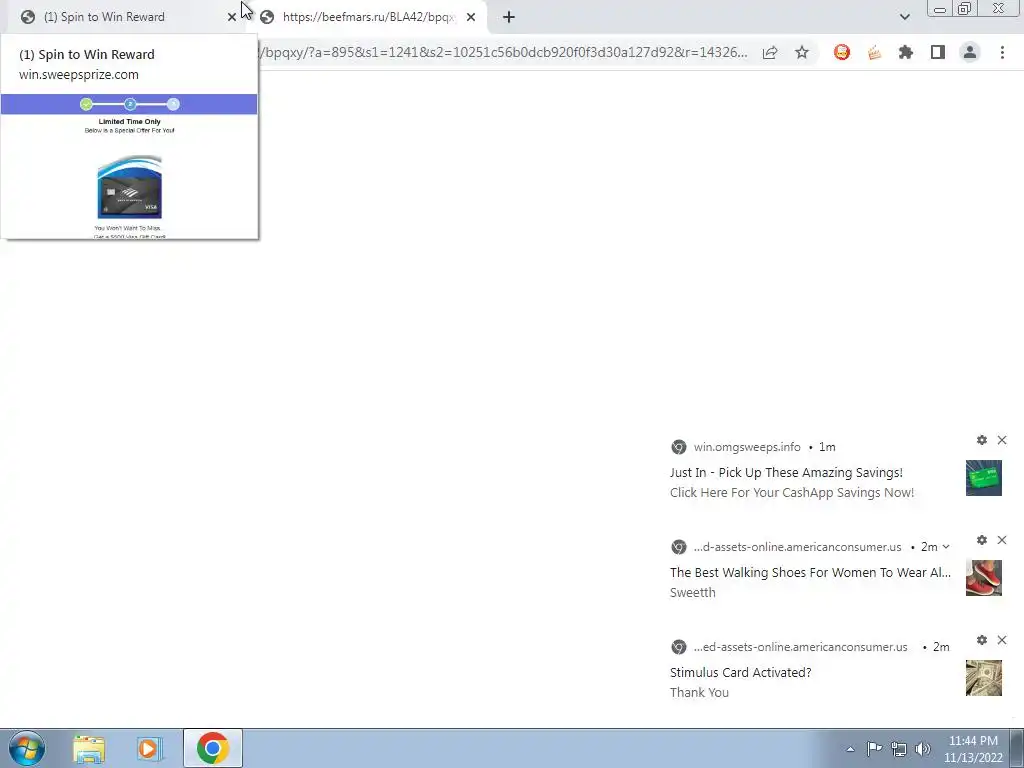Toggle the side panel icon
The image size is (1024, 768).
click(938, 52)
